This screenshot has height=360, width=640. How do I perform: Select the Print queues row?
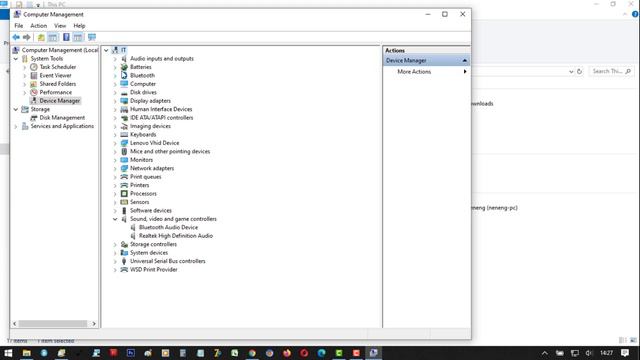click(x=145, y=177)
